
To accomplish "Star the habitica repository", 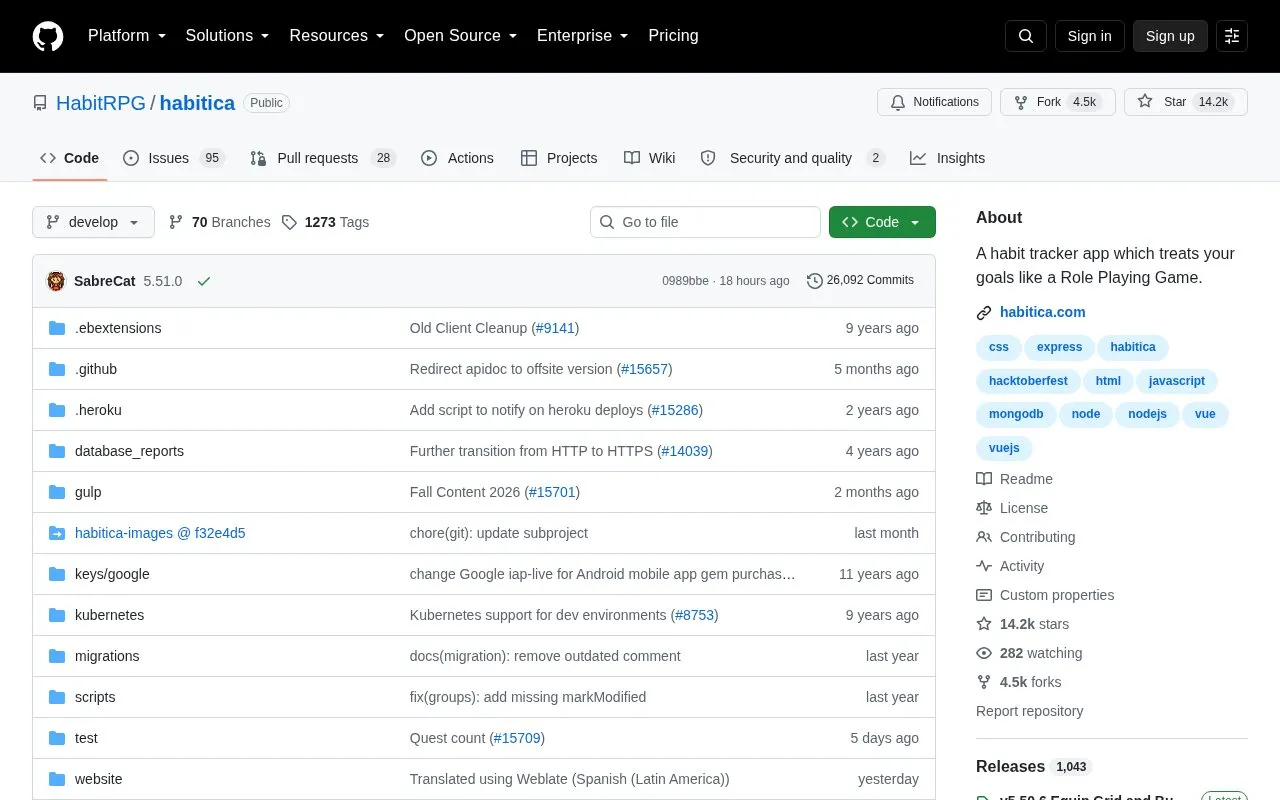I will (1186, 102).
